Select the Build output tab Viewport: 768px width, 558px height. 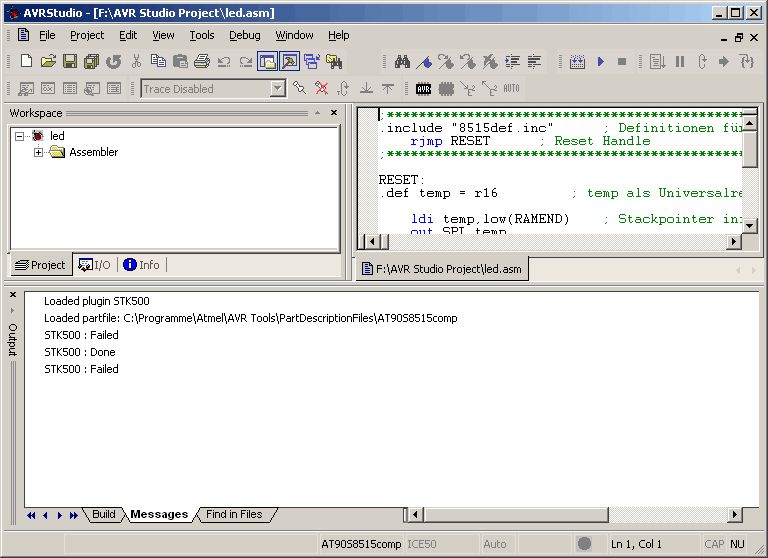pyautogui.click(x=104, y=514)
